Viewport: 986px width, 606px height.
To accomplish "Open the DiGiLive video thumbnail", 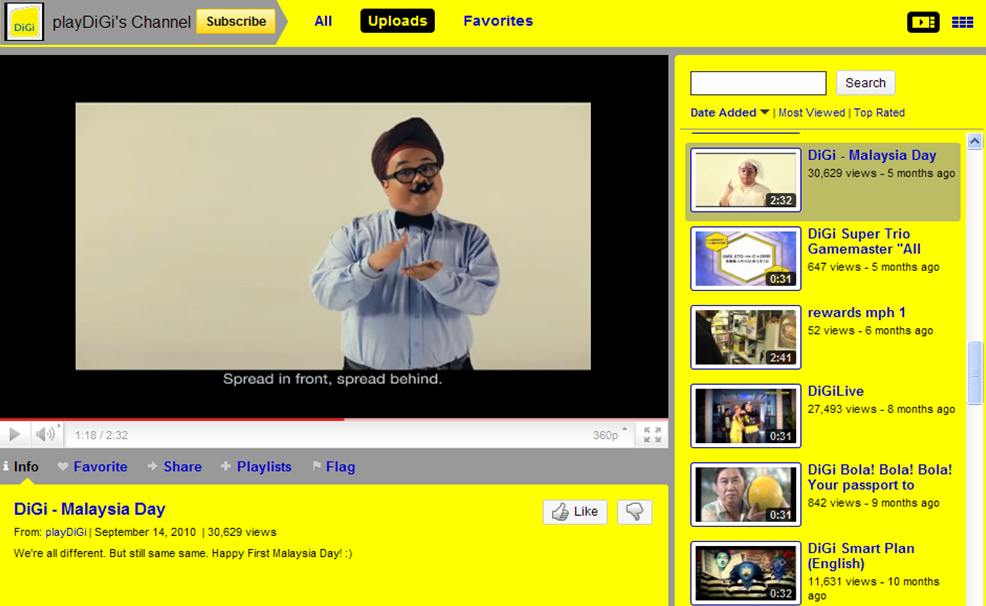I will click(745, 416).
